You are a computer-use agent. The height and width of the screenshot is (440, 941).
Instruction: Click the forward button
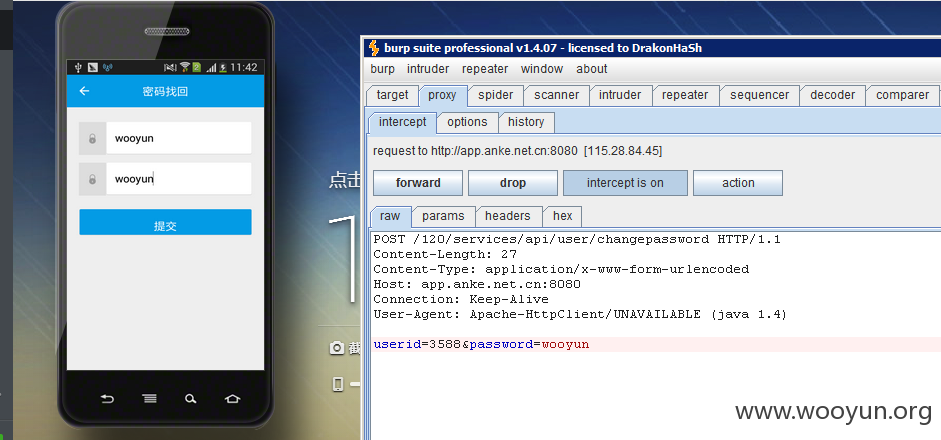point(418,183)
